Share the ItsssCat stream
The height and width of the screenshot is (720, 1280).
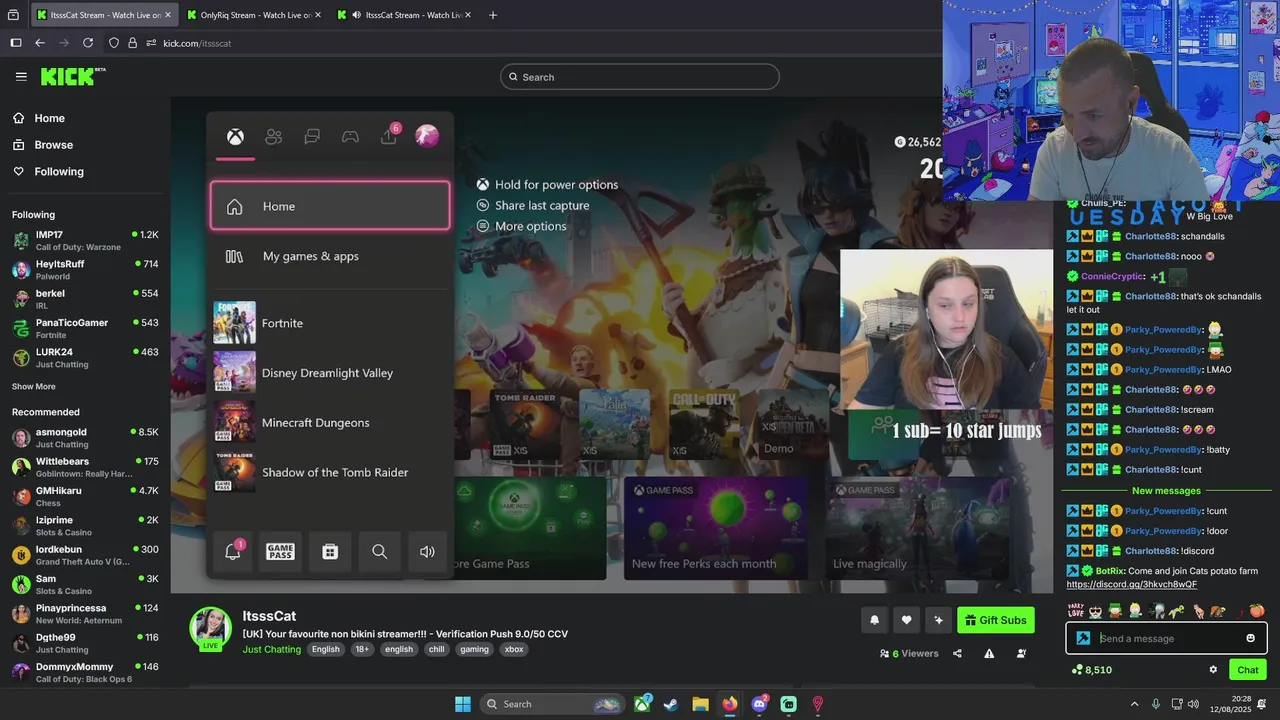coord(957,653)
